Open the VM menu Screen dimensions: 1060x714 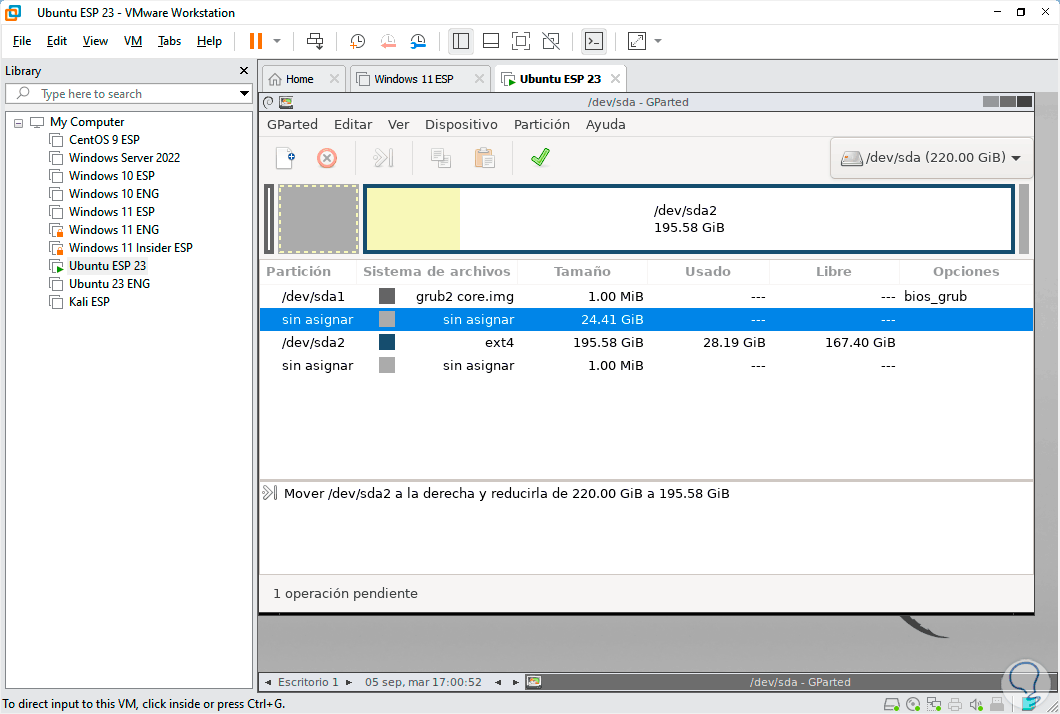pos(132,41)
